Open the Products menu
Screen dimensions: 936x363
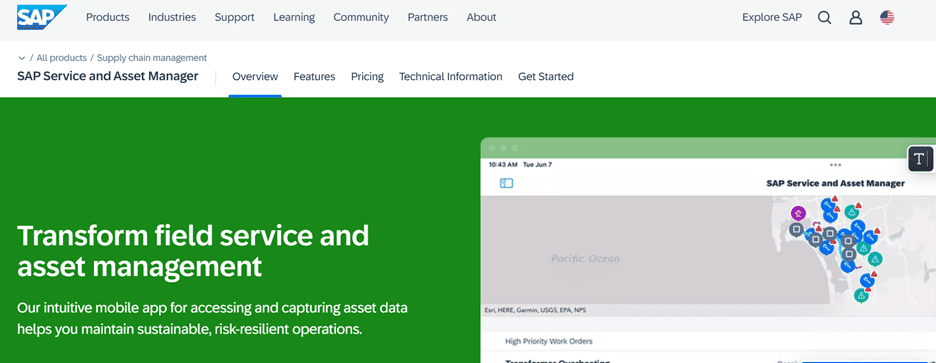click(107, 17)
